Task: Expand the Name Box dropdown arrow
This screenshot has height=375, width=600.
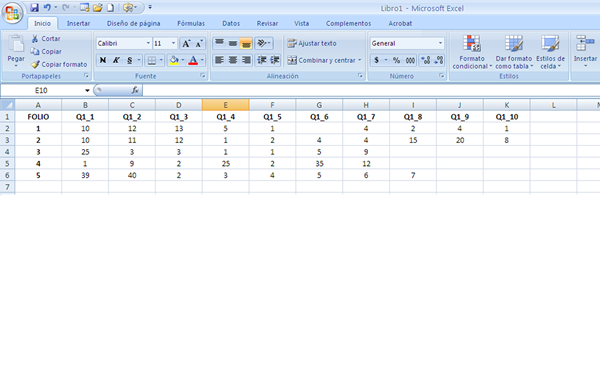Action: [87, 90]
